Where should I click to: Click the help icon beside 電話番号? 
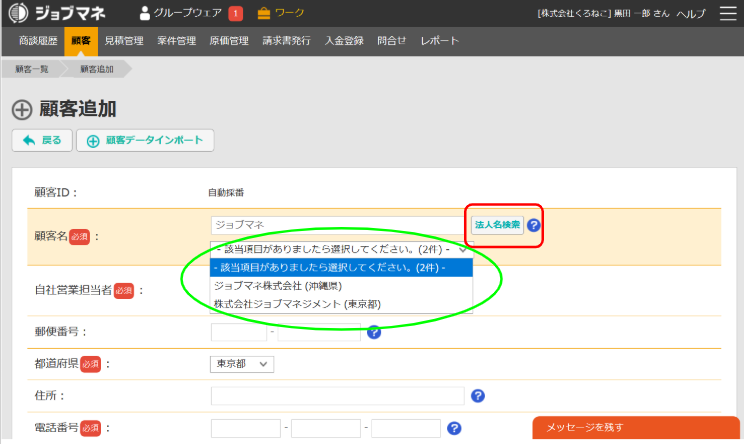[x=454, y=428]
